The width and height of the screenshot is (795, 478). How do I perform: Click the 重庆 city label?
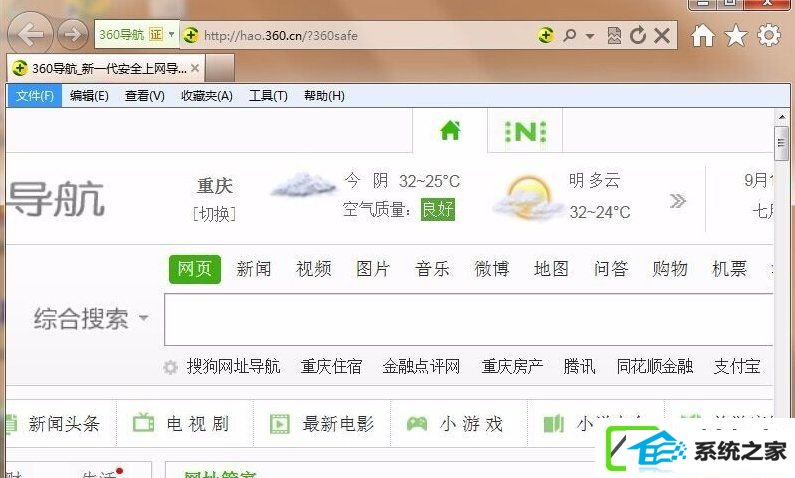point(215,186)
